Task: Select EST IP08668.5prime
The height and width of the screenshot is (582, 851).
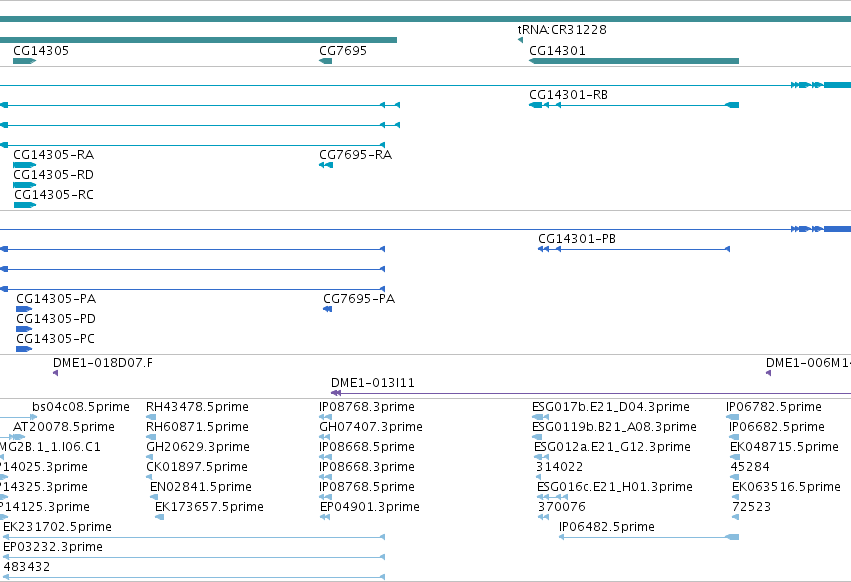Action: coord(367,447)
